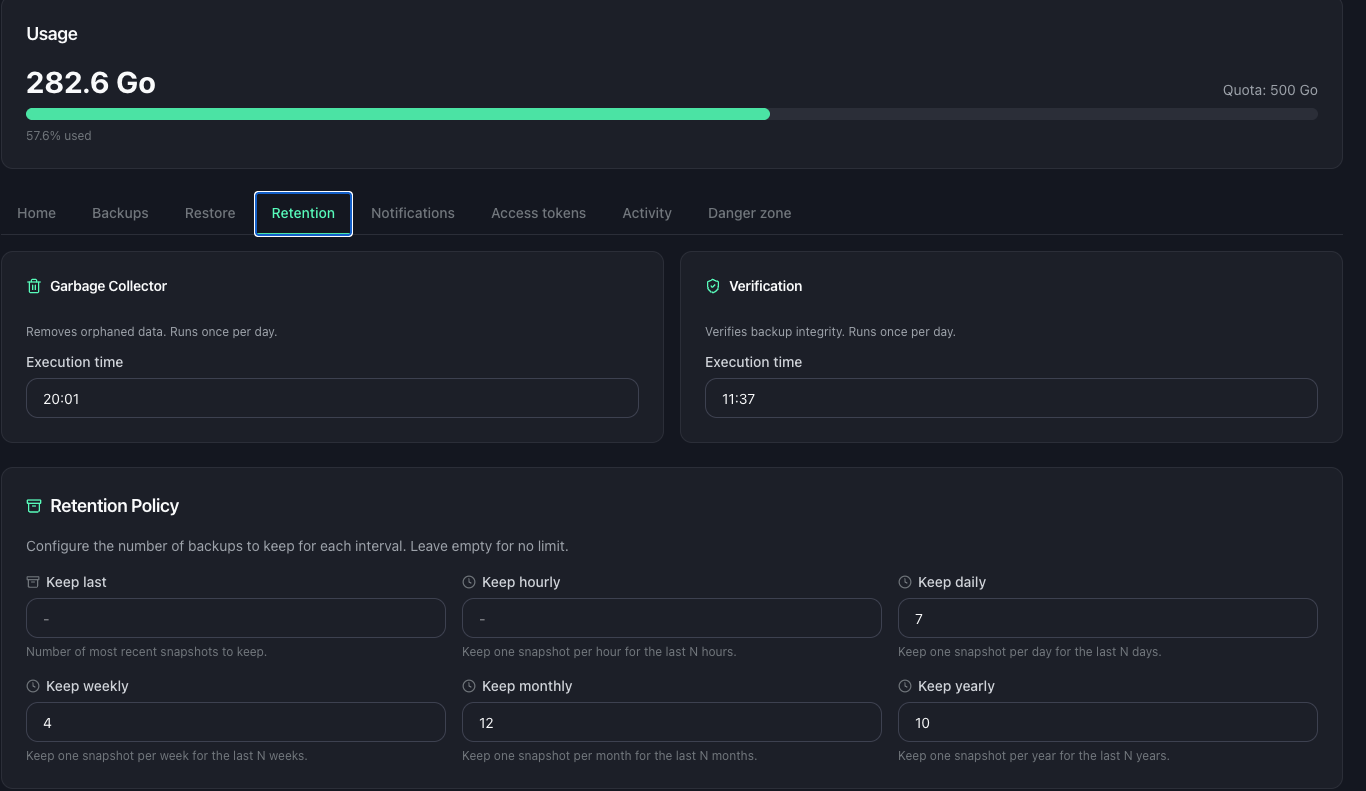Click the Garbage Collector trash icon

tap(34, 286)
